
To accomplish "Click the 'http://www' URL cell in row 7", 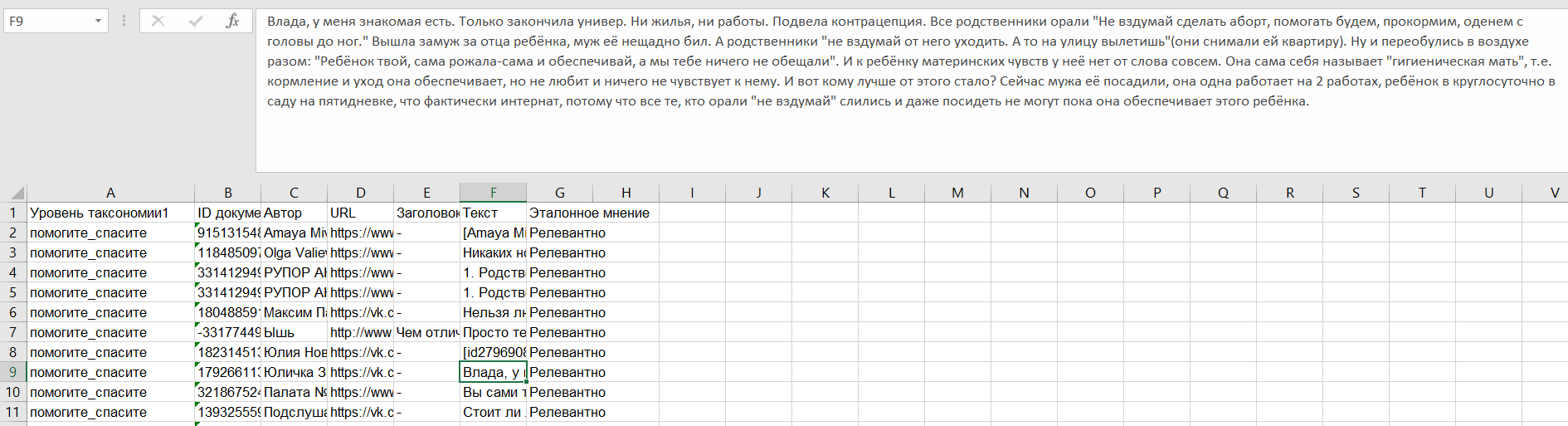I will [x=361, y=332].
